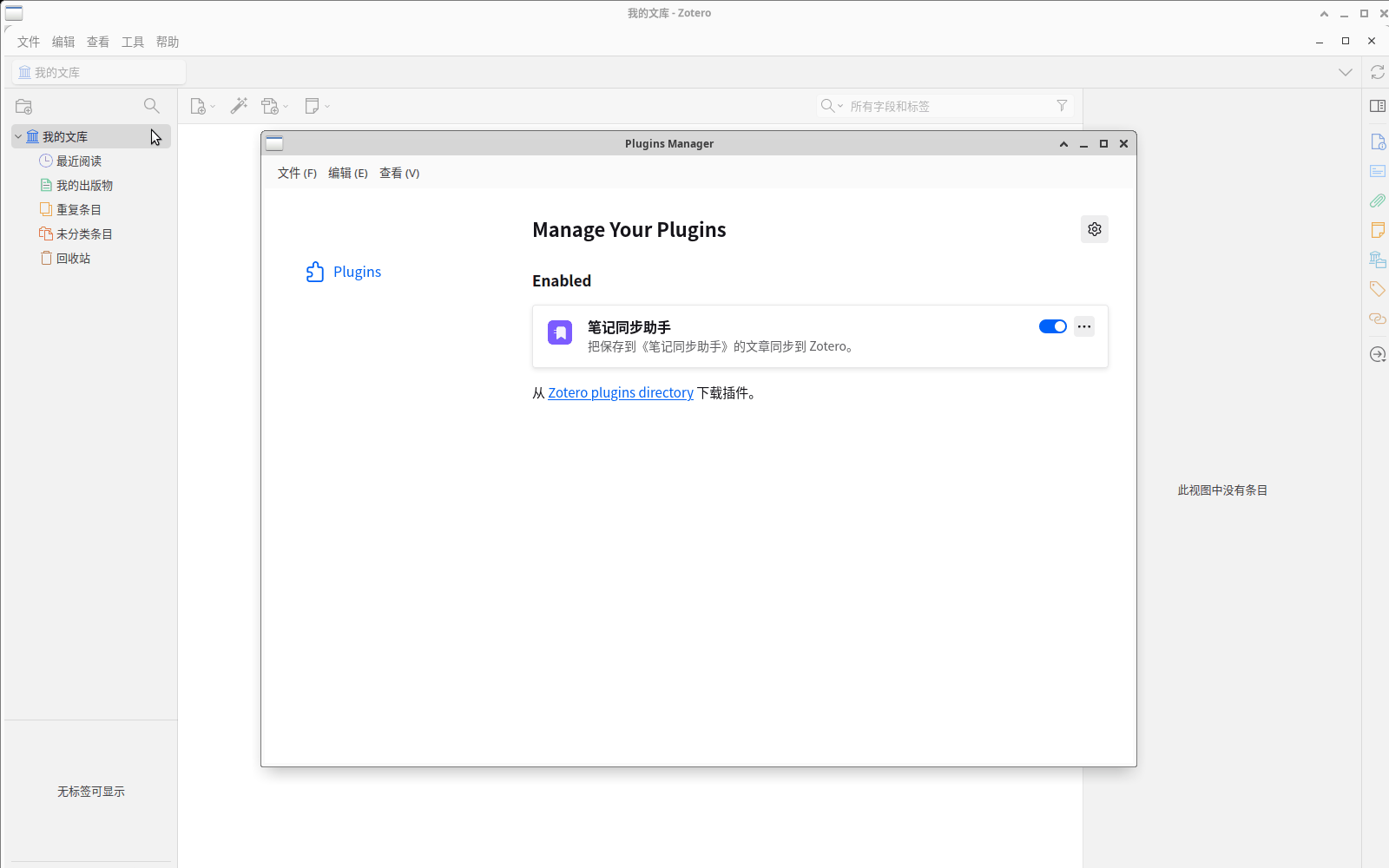The height and width of the screenshot is (868, 1389).
Task: Open the Notes section icon in side rail
Action: pyautogui.click(x=1377, y=230)
